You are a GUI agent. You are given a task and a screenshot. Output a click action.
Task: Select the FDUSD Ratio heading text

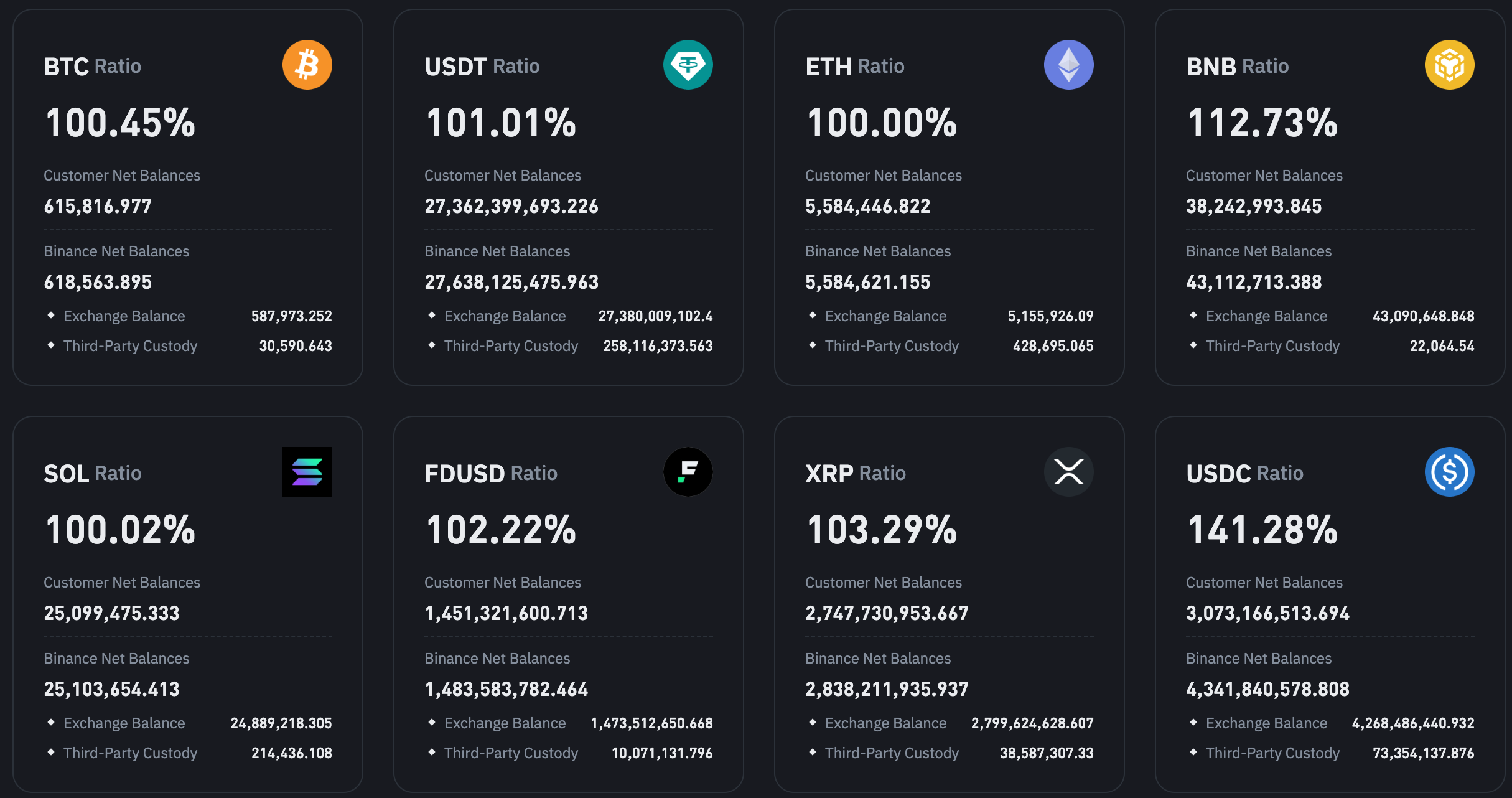490,473
